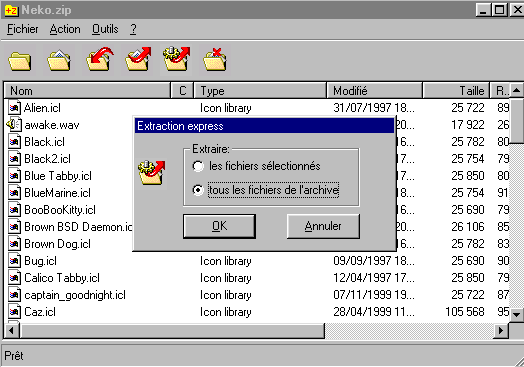Open an archive using the second toolbar icon

pyautogui.click(x=59, y=60)
